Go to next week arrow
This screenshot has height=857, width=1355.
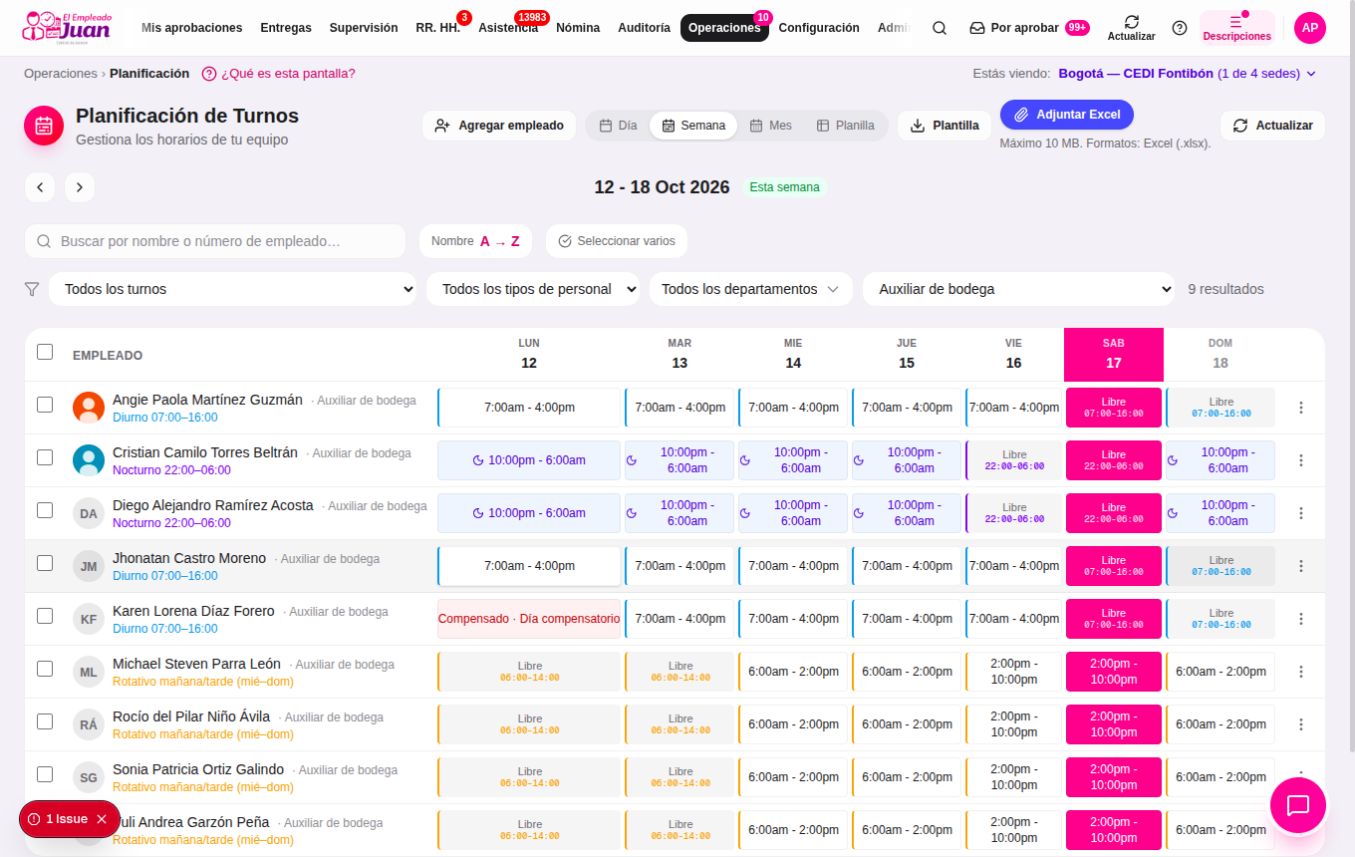pos(80,187)
